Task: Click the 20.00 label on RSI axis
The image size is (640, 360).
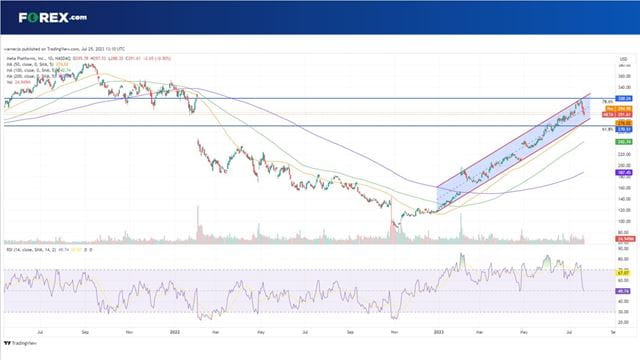Action: coord(624,322)
